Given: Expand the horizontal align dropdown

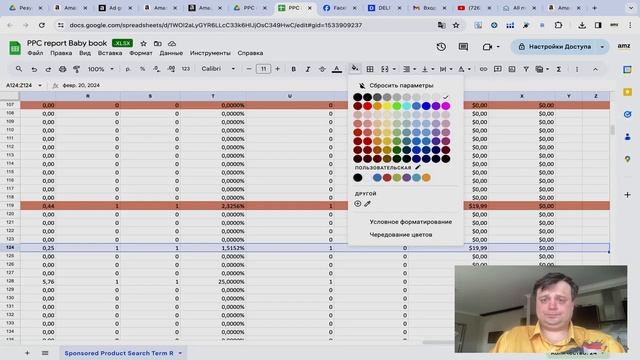Looking at the screenshot, I should click(x=414, y=69).
